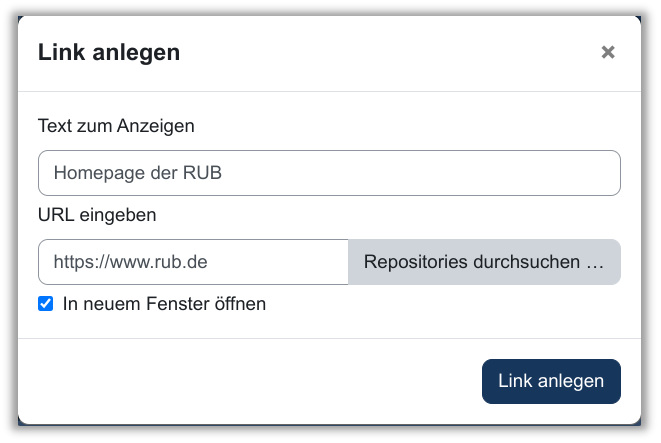Dismiss the dialog using the × icon
The image size is (661, 443).
point(607,52)
